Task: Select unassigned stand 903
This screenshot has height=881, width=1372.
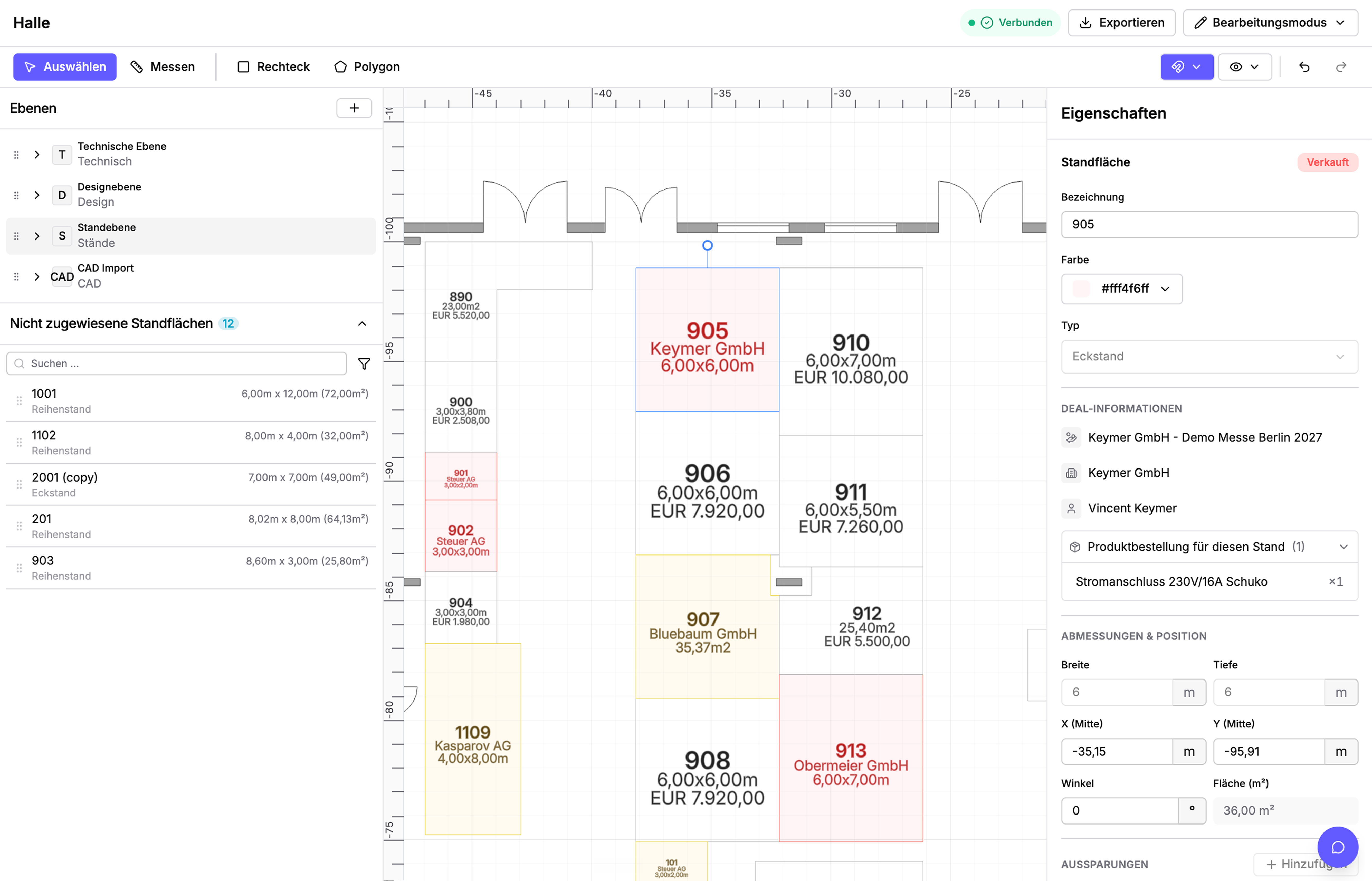Action: click(191, 568)
